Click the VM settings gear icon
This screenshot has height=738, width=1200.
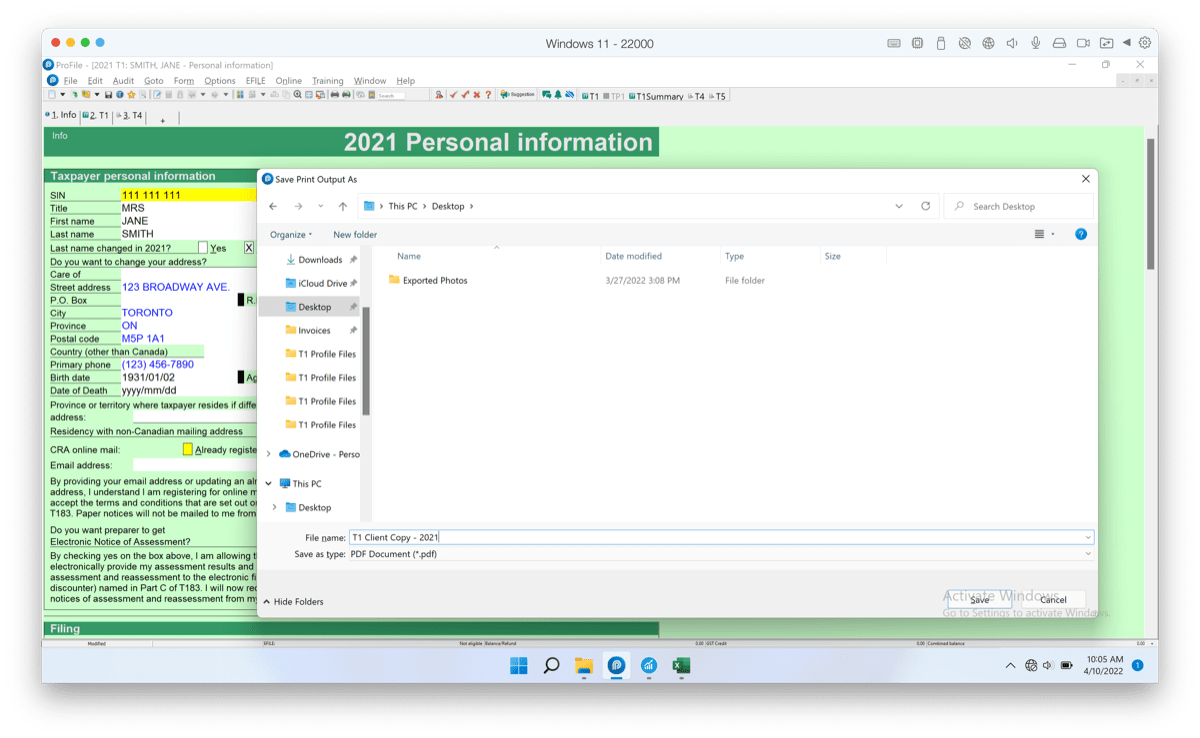click(1145, 43)
